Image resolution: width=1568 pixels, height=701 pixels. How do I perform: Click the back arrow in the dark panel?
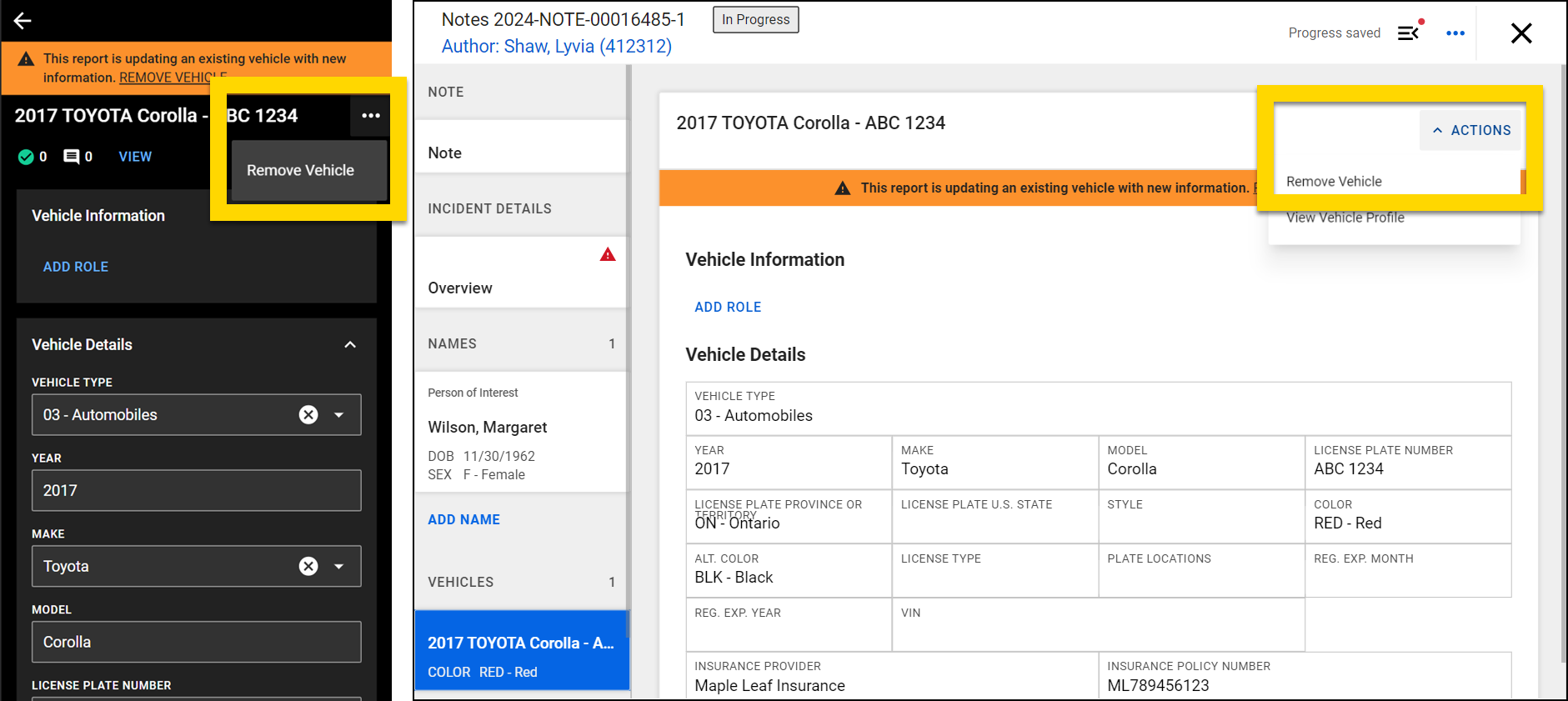(x=23, y=21)
